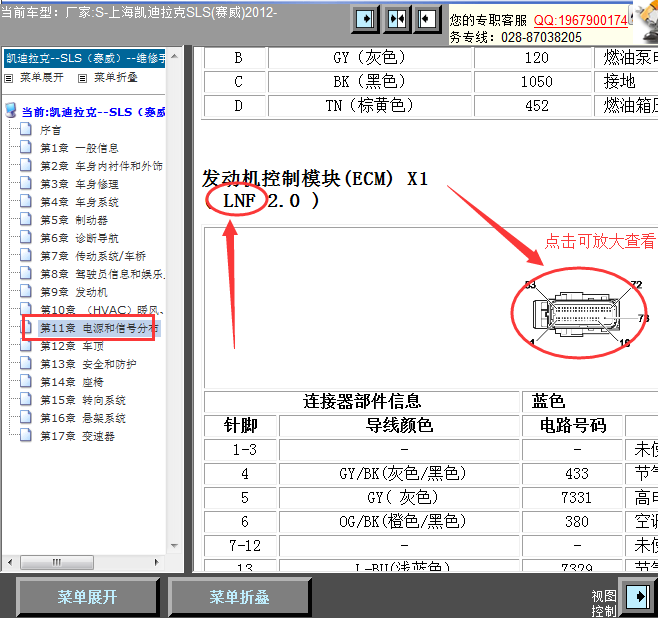Click circuit number 452 in row D

(533, 106)
